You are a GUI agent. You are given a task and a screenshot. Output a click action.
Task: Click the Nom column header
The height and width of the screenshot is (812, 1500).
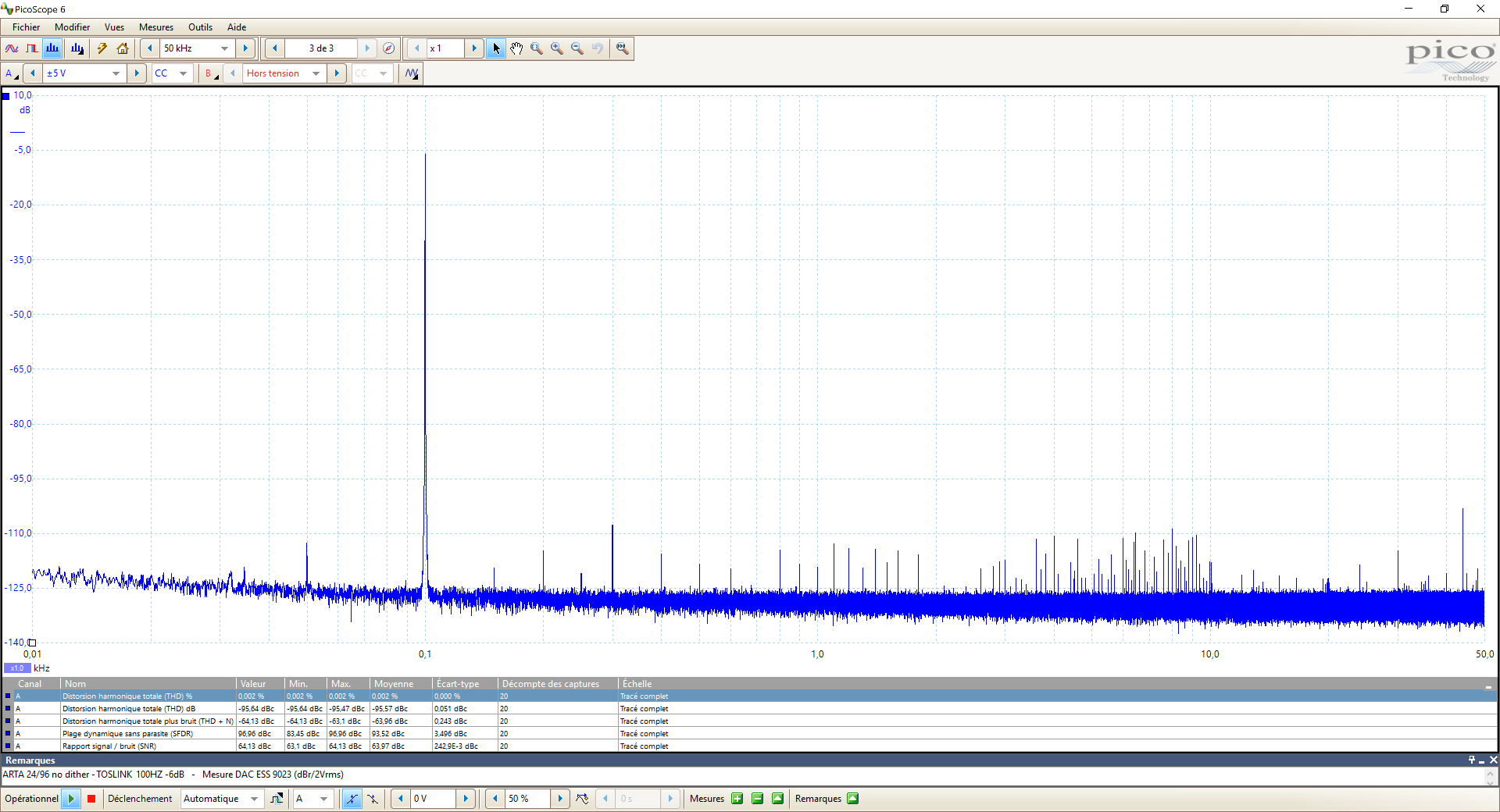(148, 684)
